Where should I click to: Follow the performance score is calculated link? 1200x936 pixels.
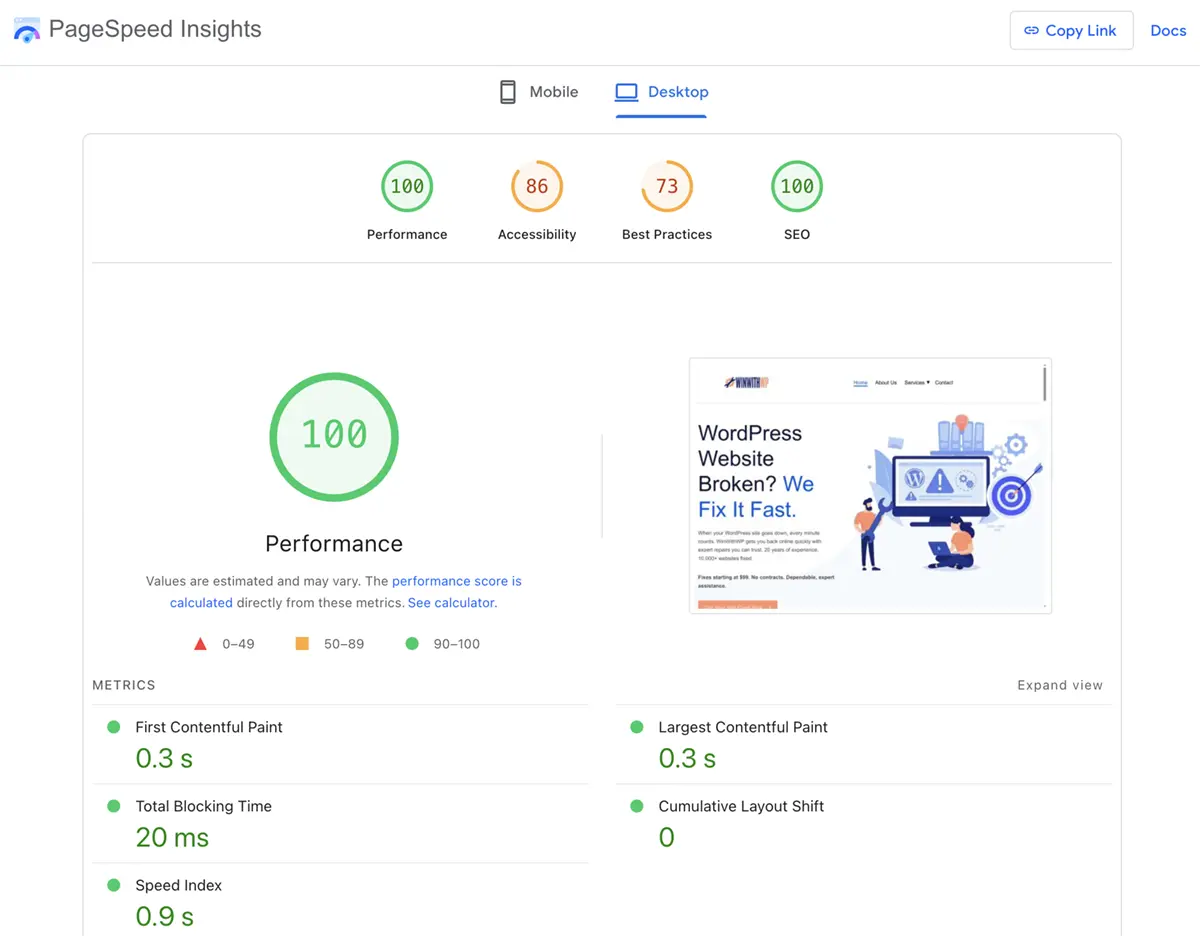[x=456, y=581]
